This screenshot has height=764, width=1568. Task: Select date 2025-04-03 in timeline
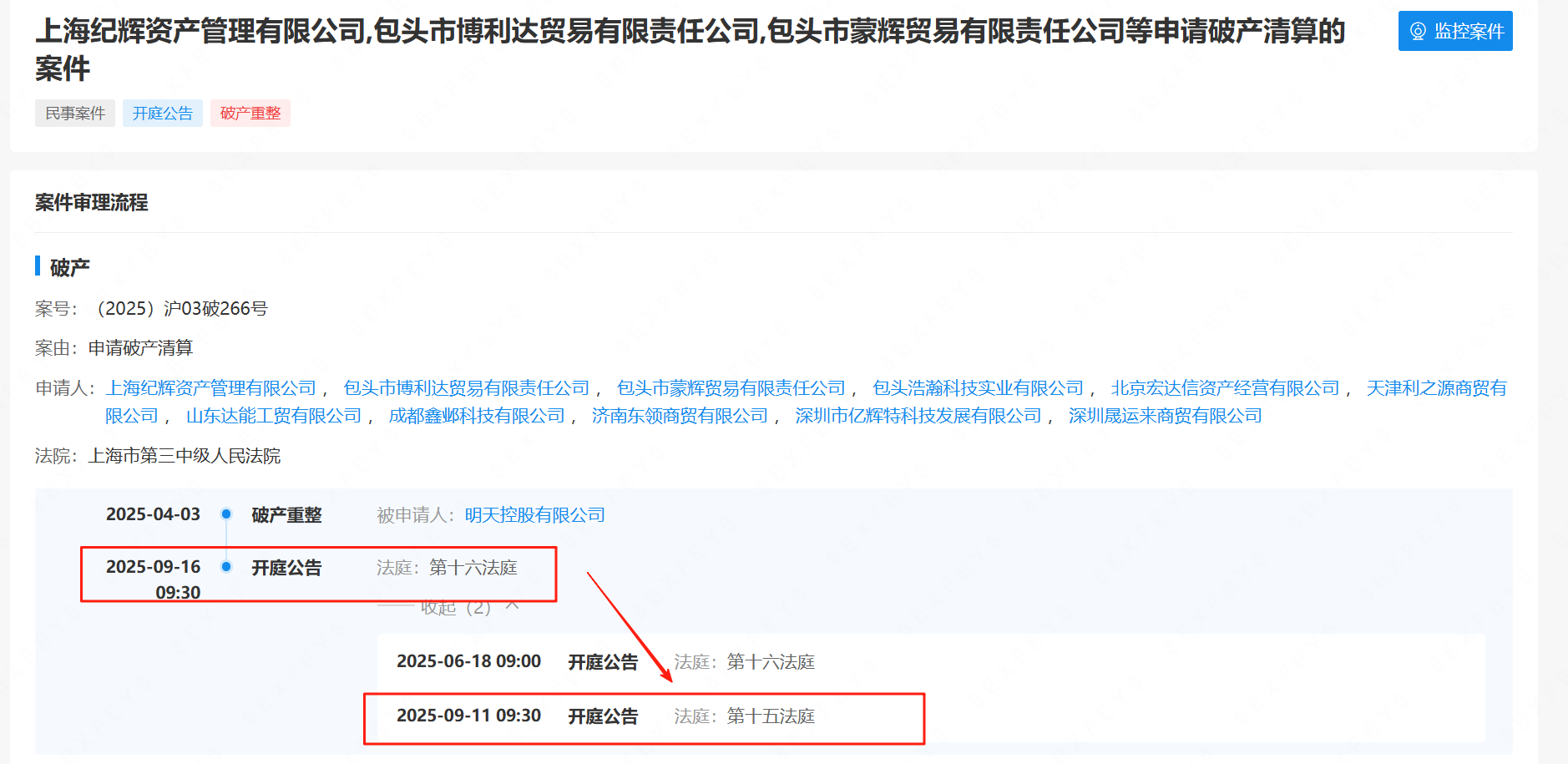point(153,514)
